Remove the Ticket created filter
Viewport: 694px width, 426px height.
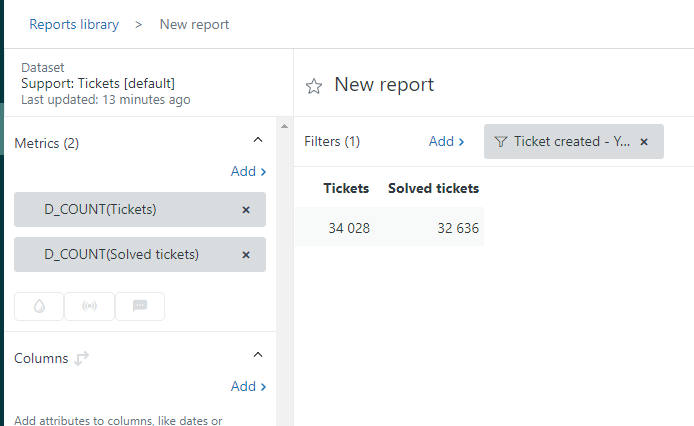click(x=644, y=142)
